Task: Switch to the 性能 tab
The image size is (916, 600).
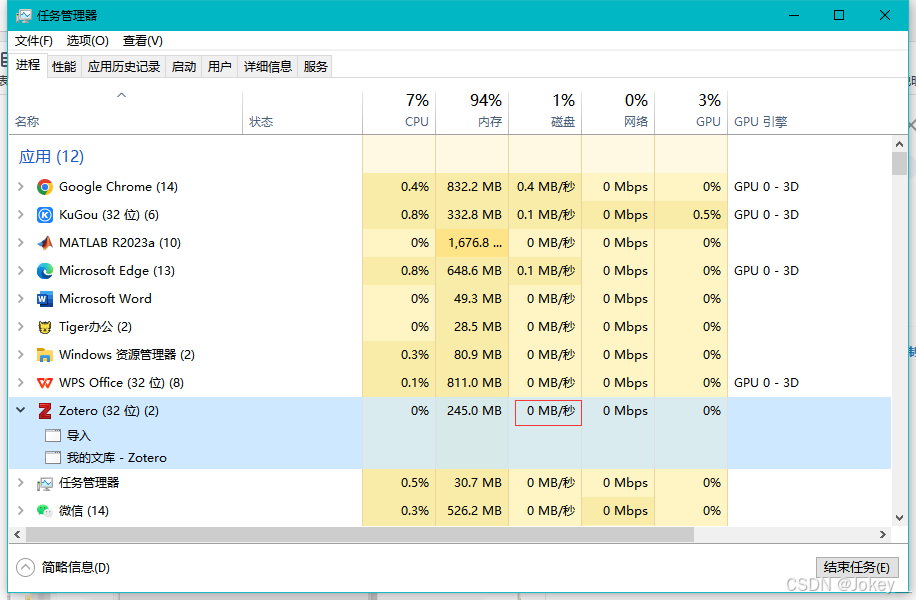Action: tap(64, 67)
